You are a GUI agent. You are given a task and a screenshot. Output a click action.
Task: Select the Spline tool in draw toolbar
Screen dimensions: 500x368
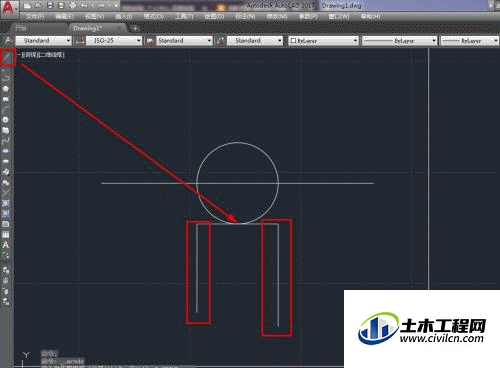[x=6, y=140]
